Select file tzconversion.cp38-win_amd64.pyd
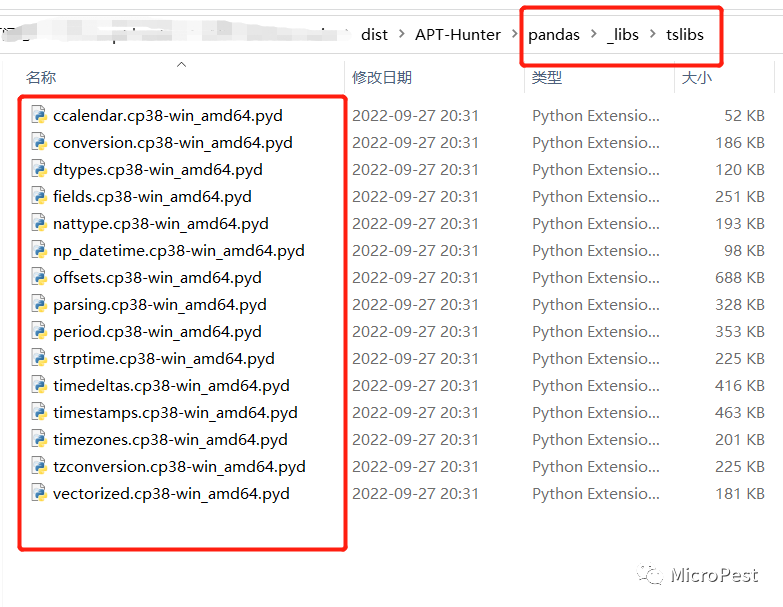The image size is (783, 607). point(179,466)
